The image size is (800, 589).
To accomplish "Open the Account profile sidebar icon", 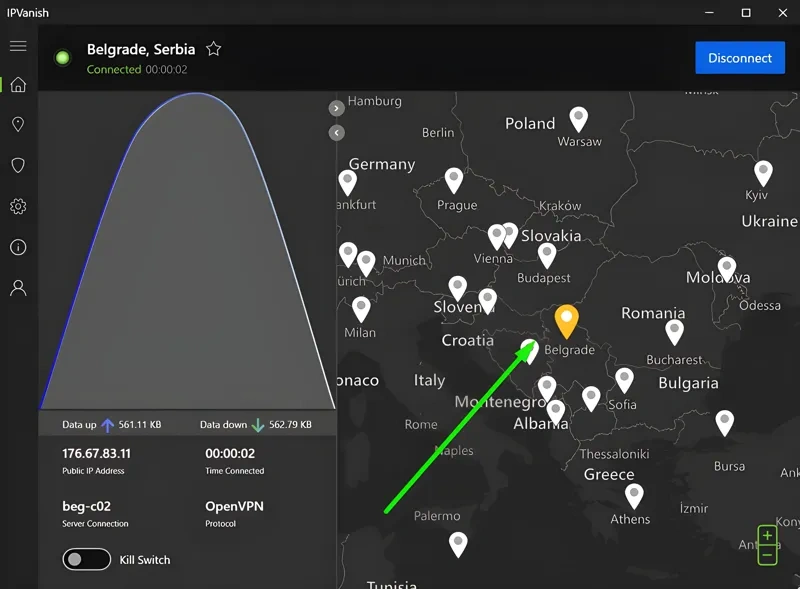I will [18, 288].
